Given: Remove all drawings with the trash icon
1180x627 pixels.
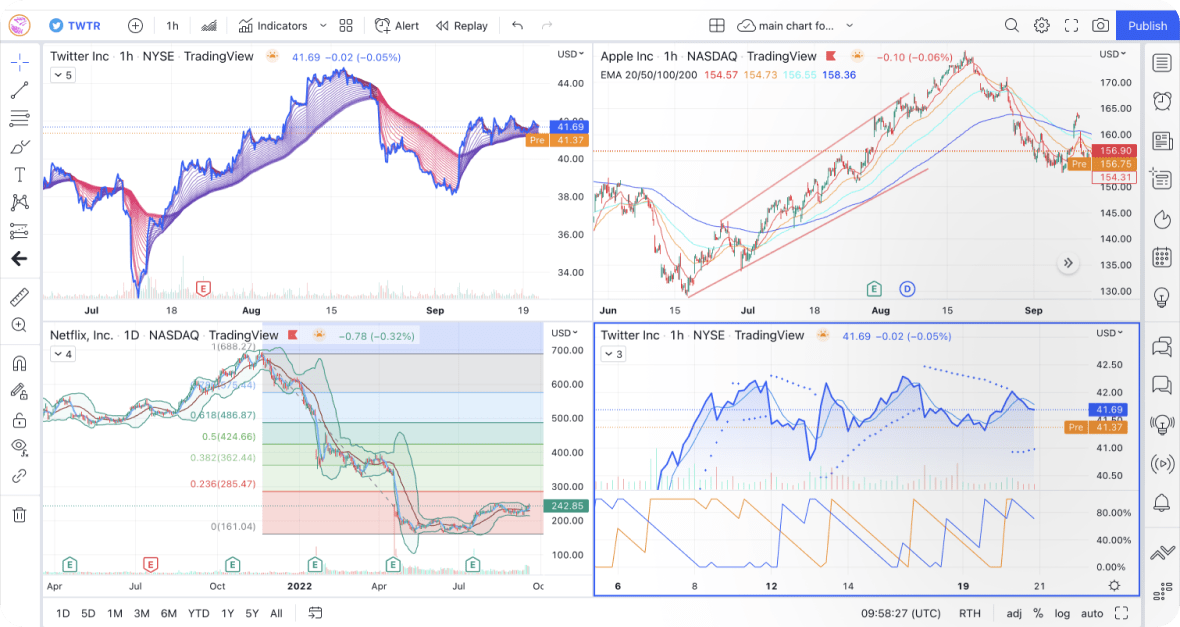Looking at the screenshot, I should (18, 515).
